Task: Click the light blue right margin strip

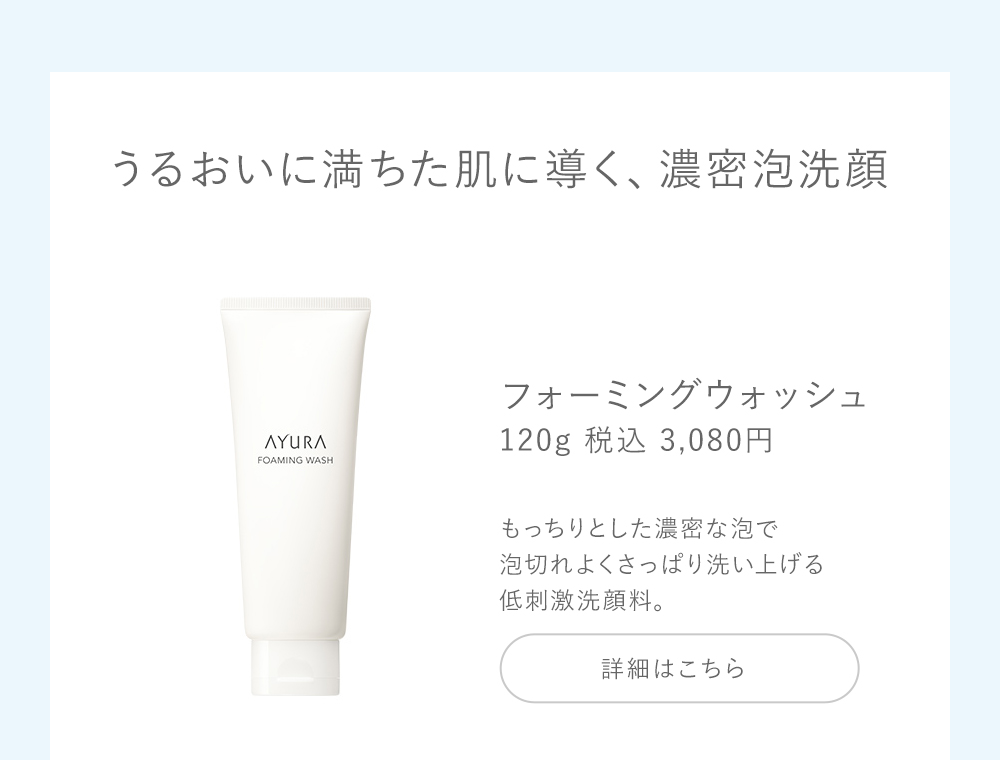Action: (x=975, y=416)
